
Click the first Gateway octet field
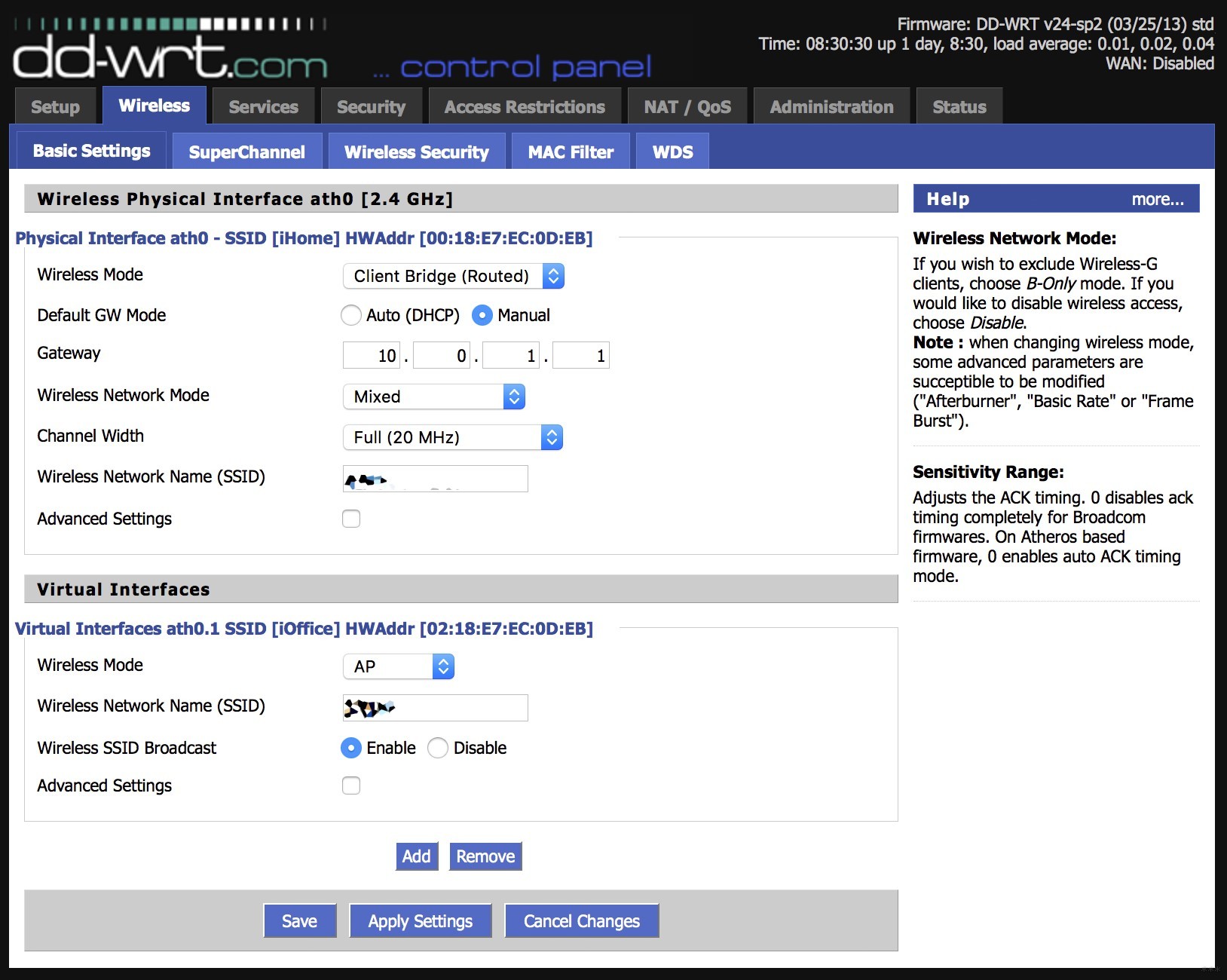[x=372, y=355]
